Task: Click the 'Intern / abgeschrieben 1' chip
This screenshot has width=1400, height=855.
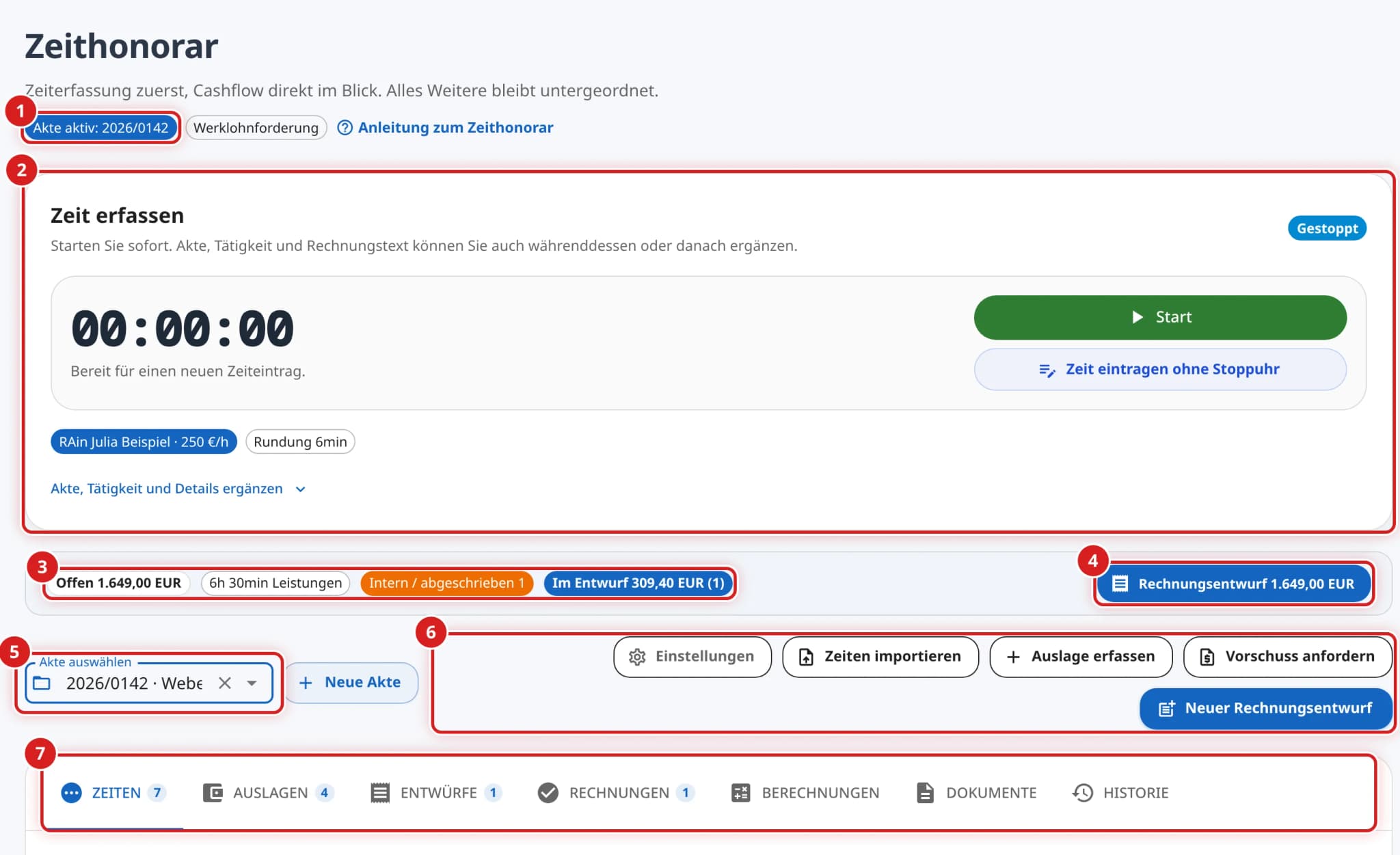Action: (446, 583)
